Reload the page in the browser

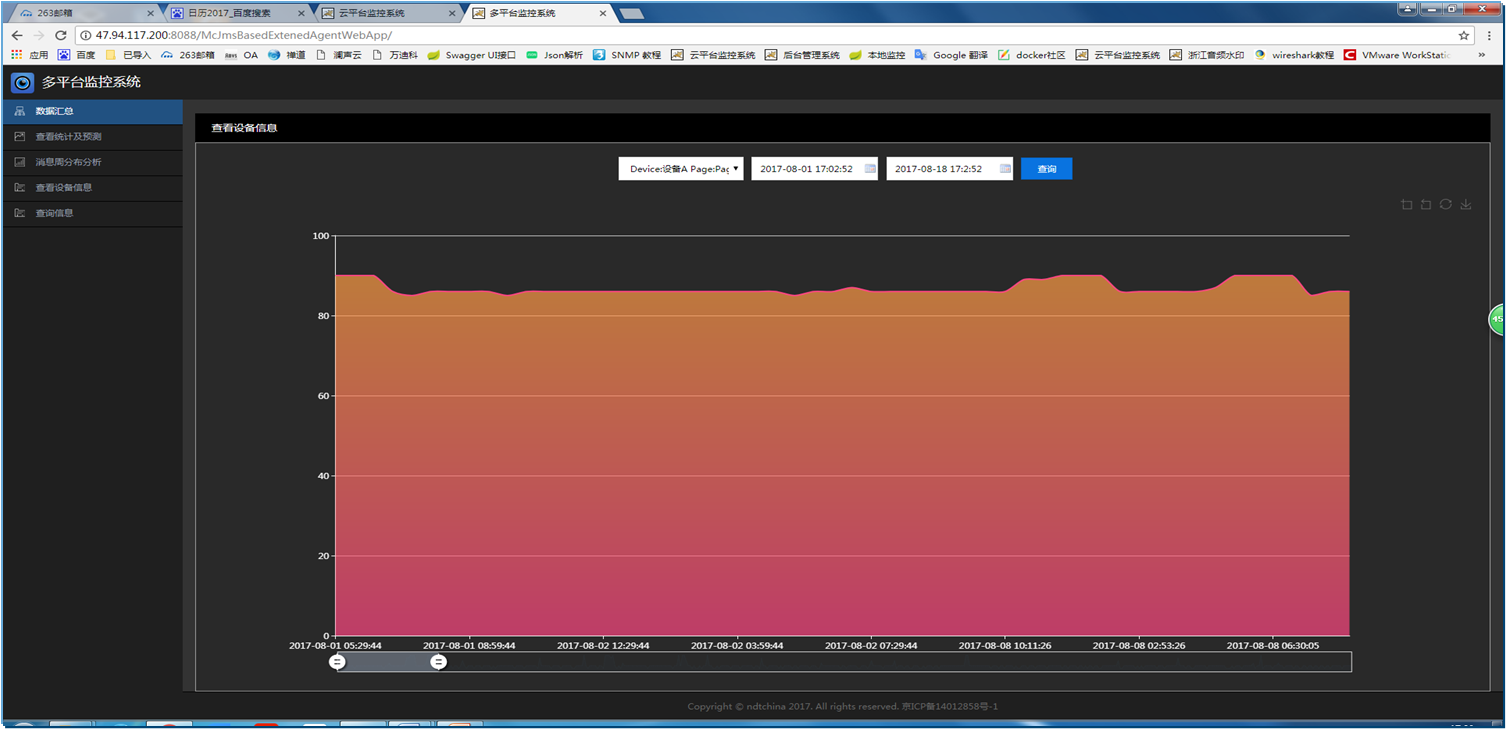(60, 35)
